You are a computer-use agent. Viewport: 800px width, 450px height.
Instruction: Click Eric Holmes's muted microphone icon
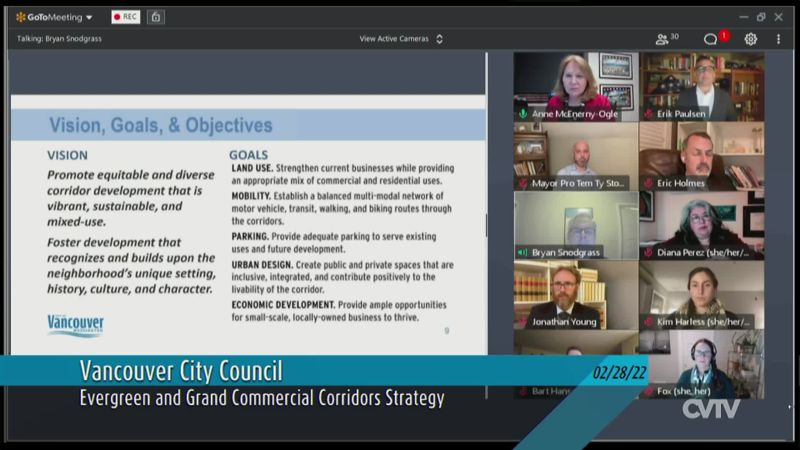tap(648, 183)
